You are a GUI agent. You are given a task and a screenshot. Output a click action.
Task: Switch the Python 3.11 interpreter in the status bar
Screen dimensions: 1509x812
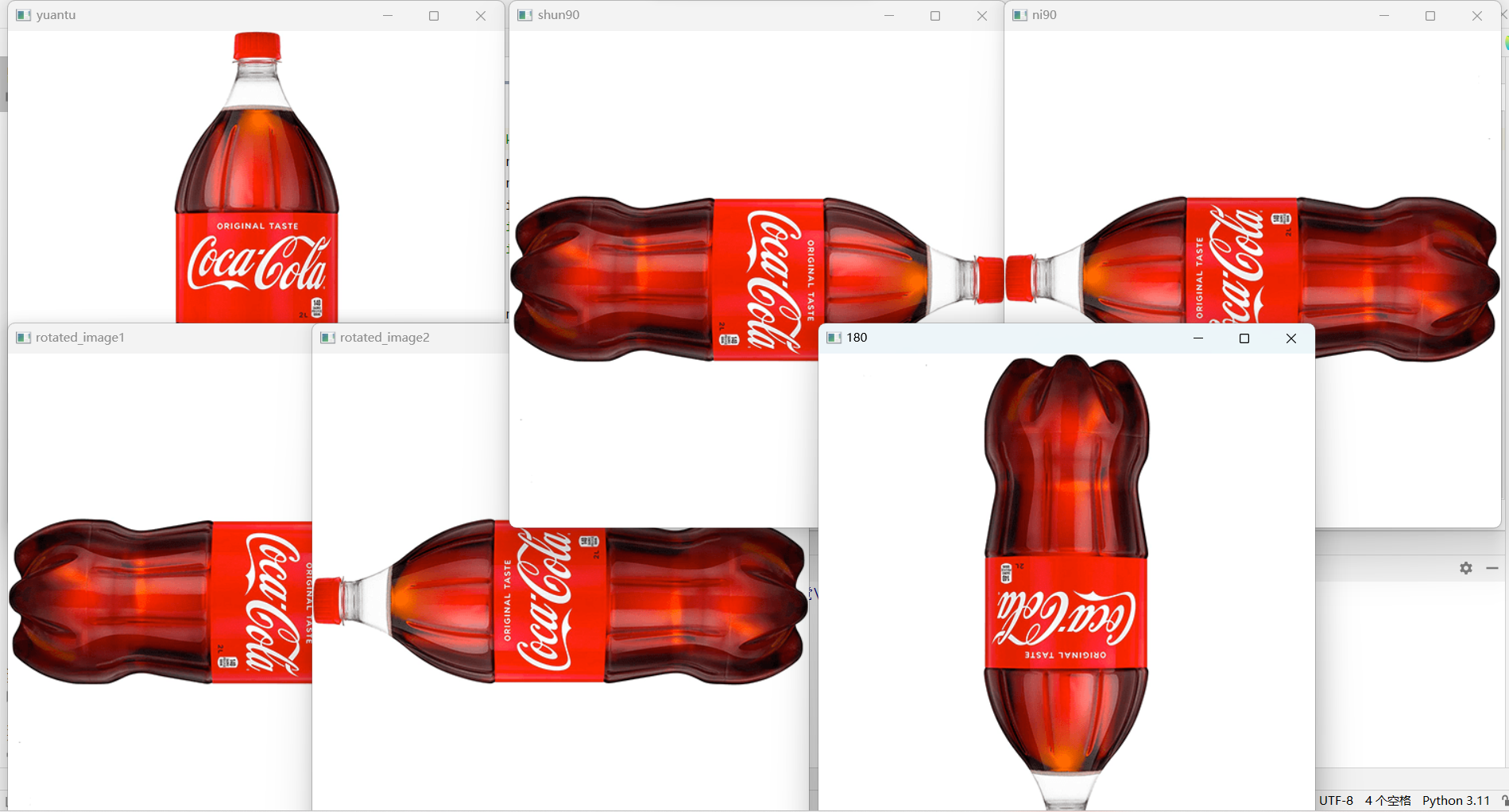tap(1456, 800)
